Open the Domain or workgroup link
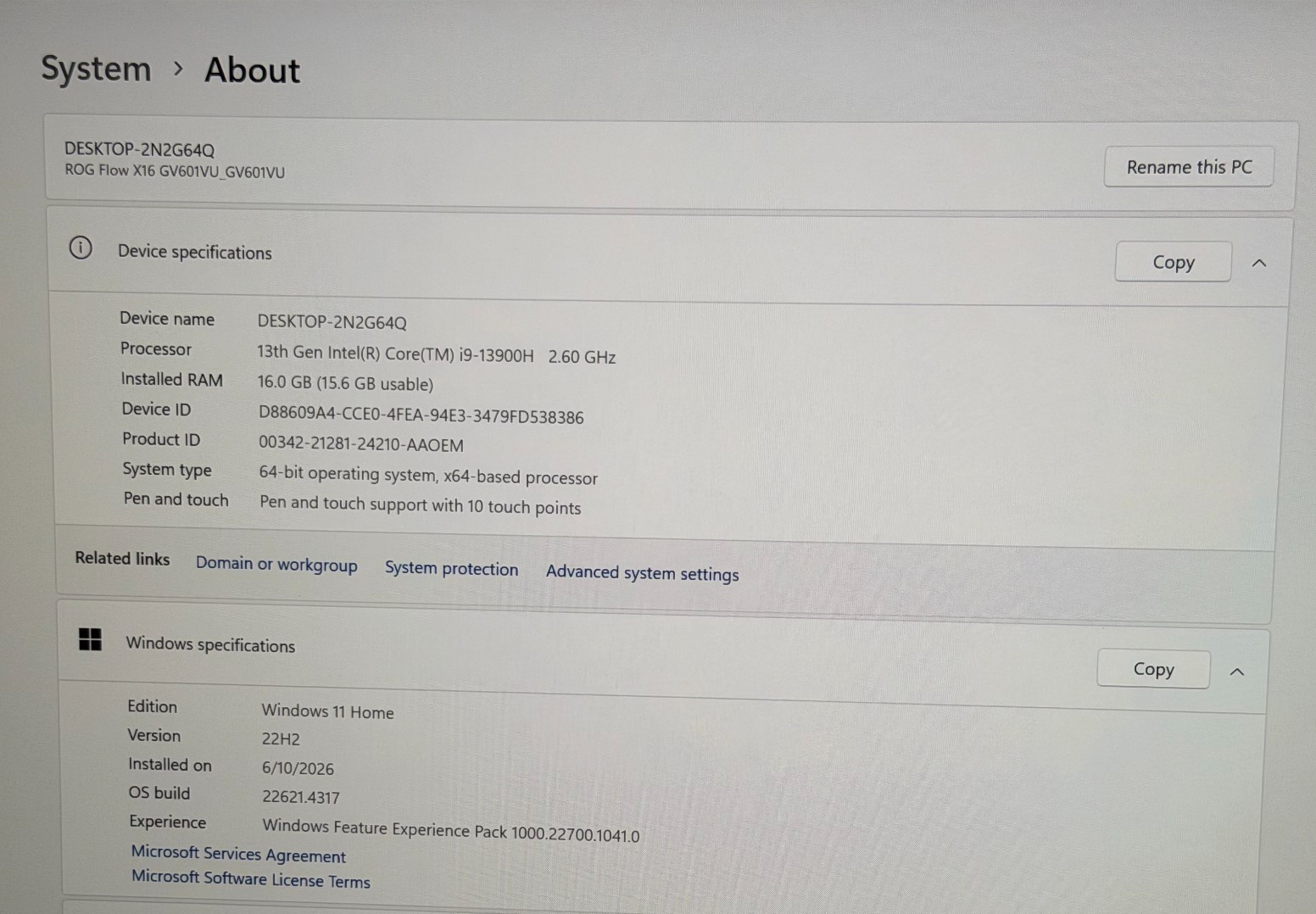Screen dimensions: 1316x914 [x=276, y=565]
